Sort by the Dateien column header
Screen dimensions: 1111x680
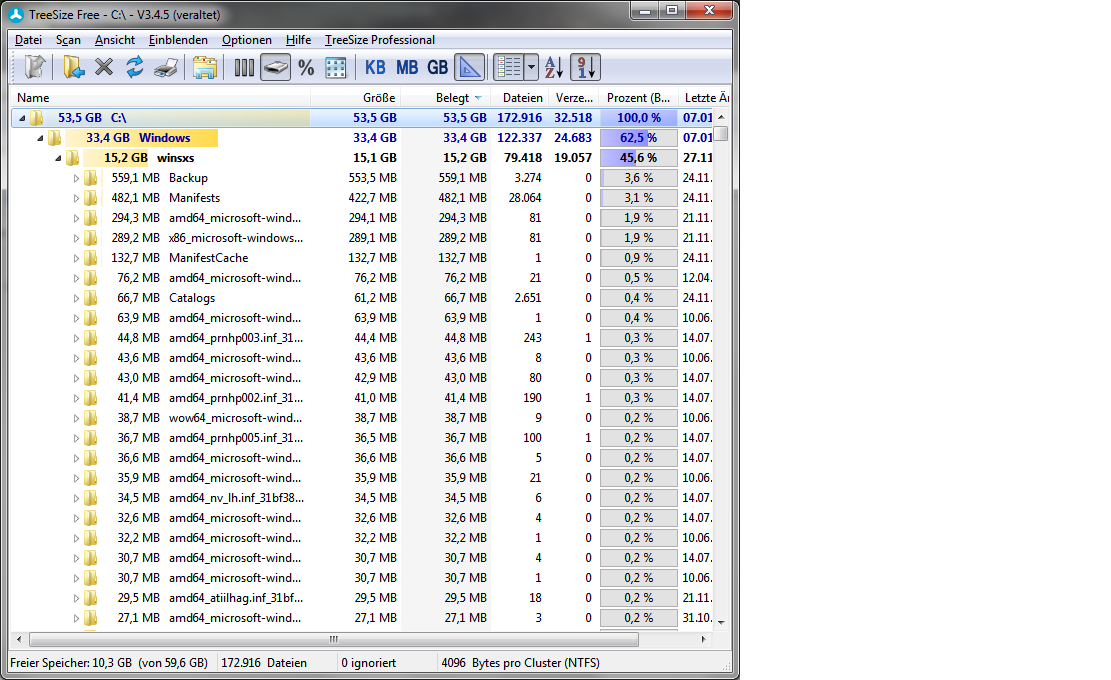(x=519, y=98)
